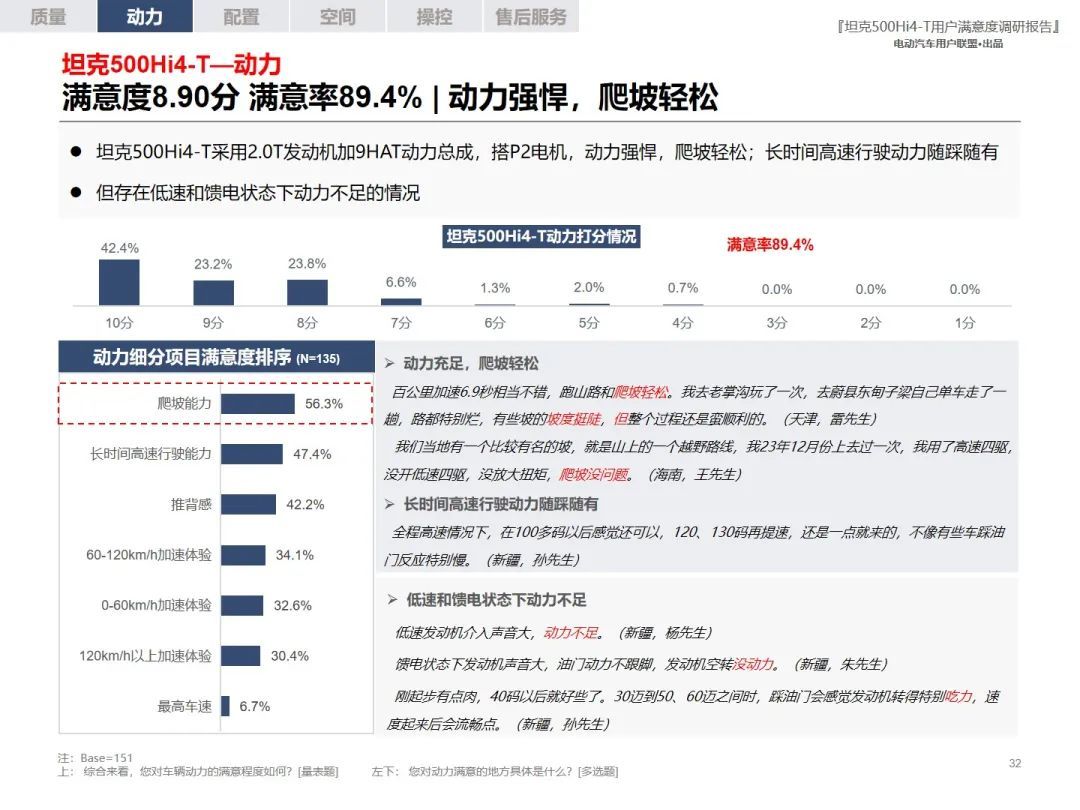
Task: Click the 60-120km/h加速体验 bar
Action: pyautogui.click(x=243, y=555)
